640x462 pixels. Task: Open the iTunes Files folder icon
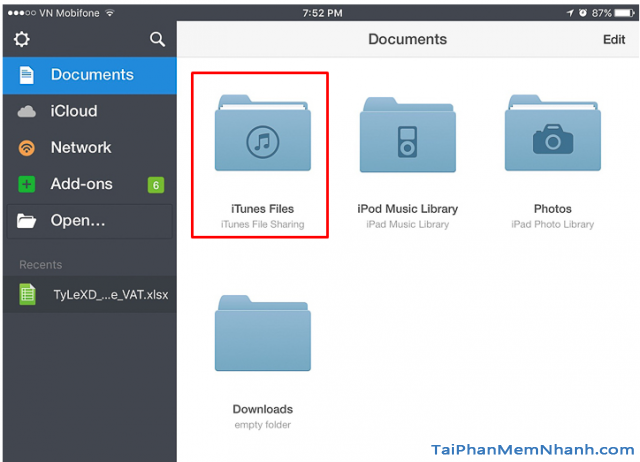click(x=262, y=133)
